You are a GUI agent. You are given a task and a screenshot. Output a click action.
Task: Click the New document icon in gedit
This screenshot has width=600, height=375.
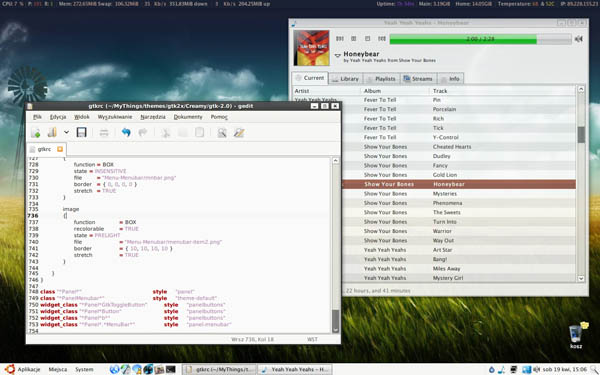point(36,133)
